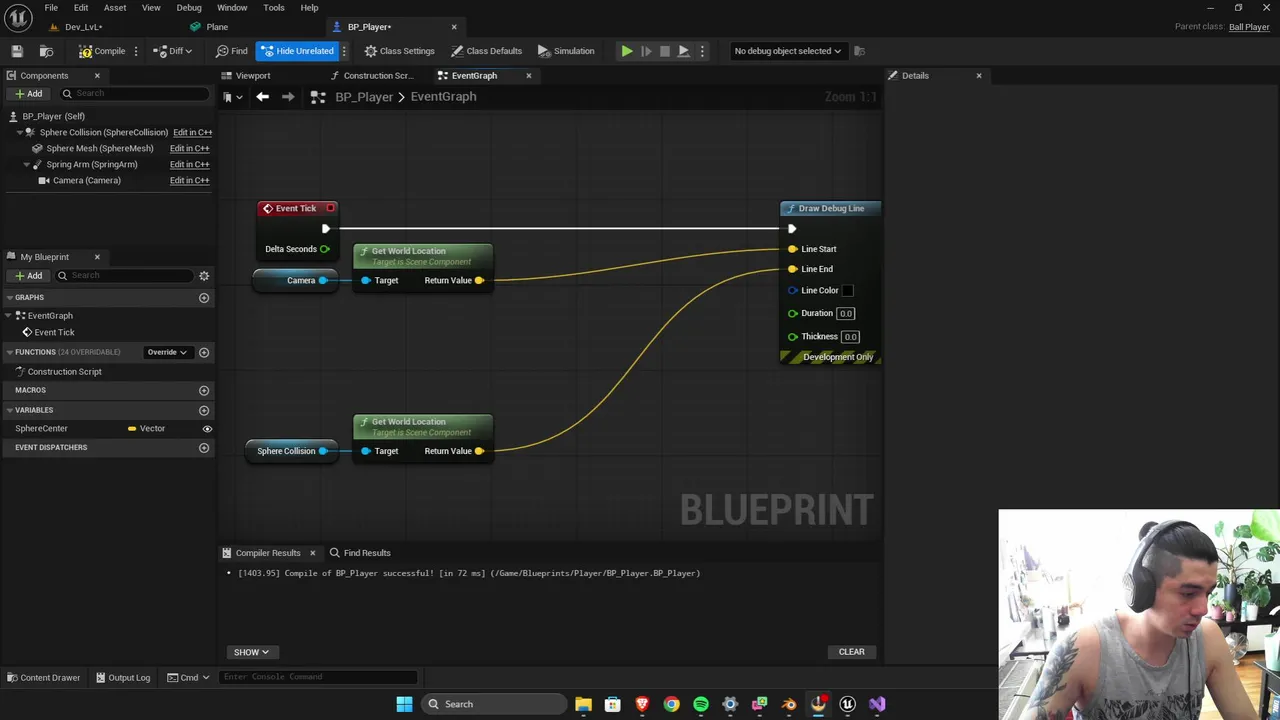Add a new variable with plus icon
This screenshot has height=720, width=1280.
pos(204,410)
